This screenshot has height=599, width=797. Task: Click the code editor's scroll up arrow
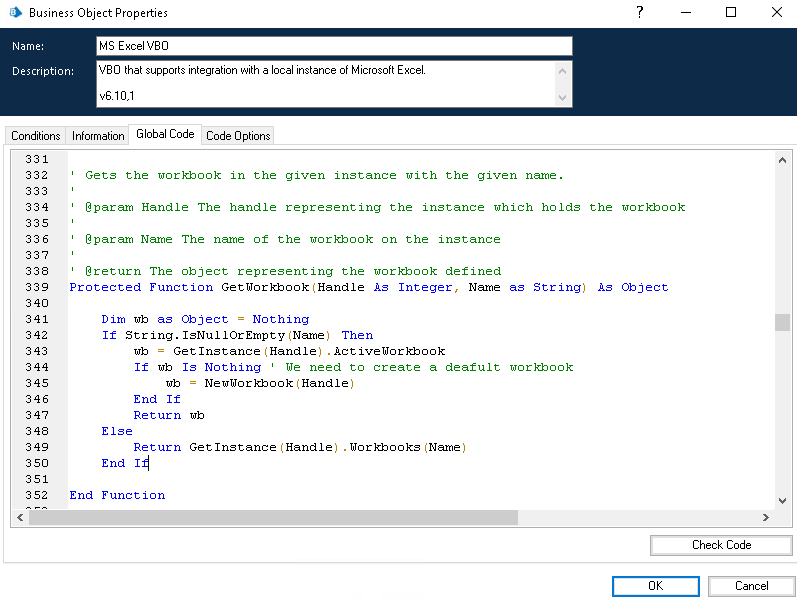[782, 159]
